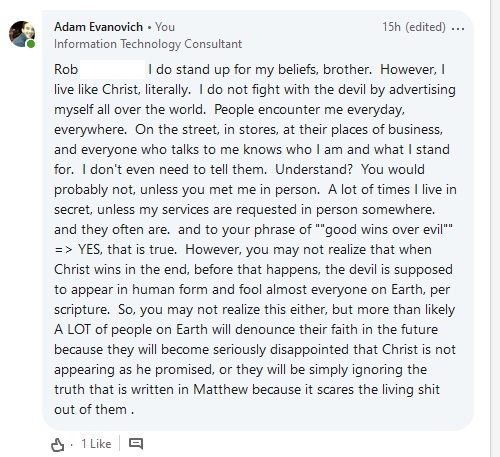Click the Rob mention in the comment

(x=66, y=69)
